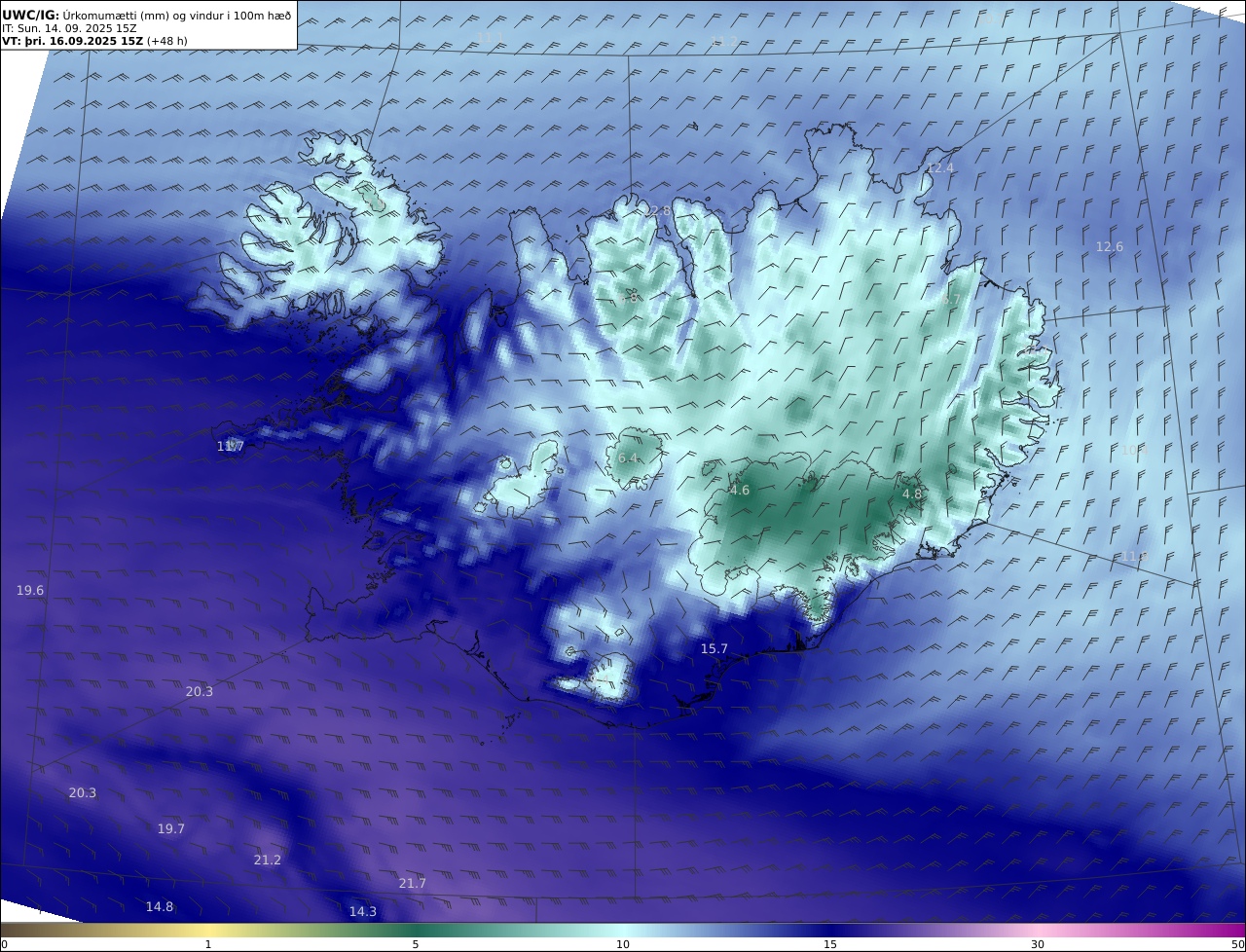The image size is (1246, 952).
Task: Click the 12.6 value over the eastern sea
Action: click(1110, 247)
